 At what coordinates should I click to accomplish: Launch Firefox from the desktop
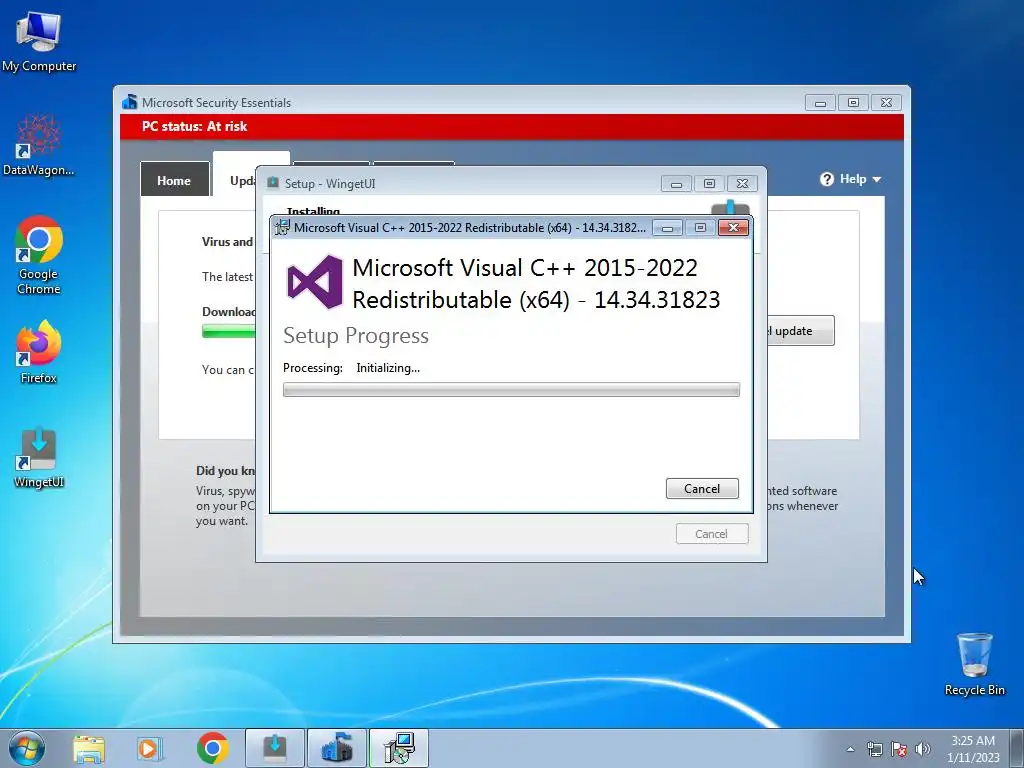39,351
